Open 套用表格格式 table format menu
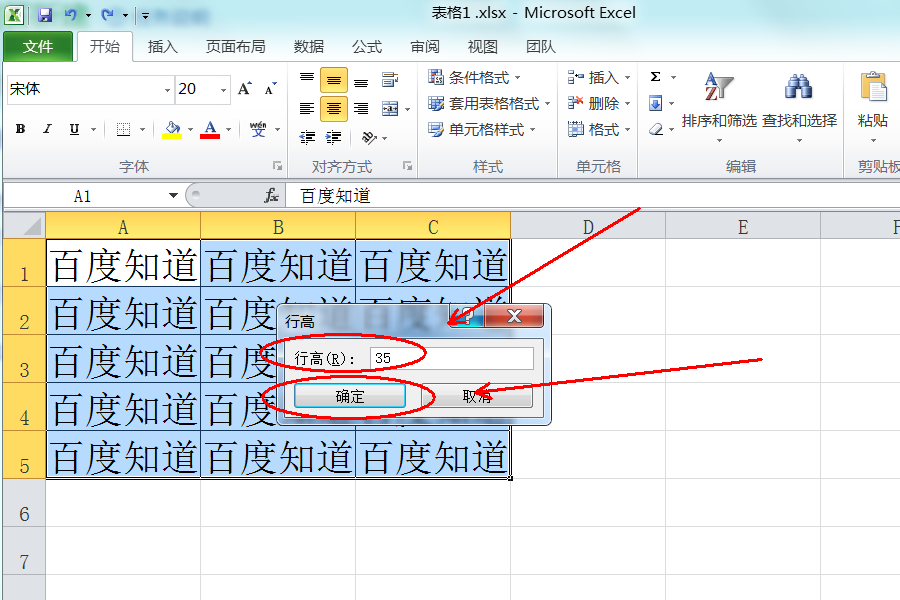 (x=489, y=103)
